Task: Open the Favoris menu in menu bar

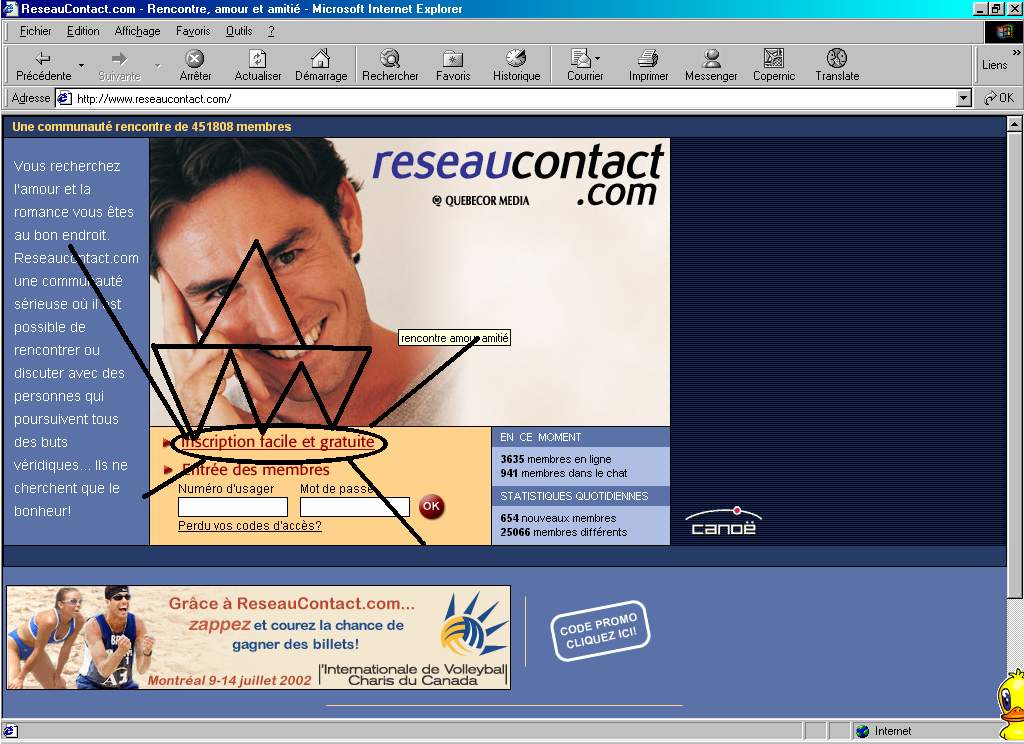Action: pyautogui.click(x=193, y=31)
